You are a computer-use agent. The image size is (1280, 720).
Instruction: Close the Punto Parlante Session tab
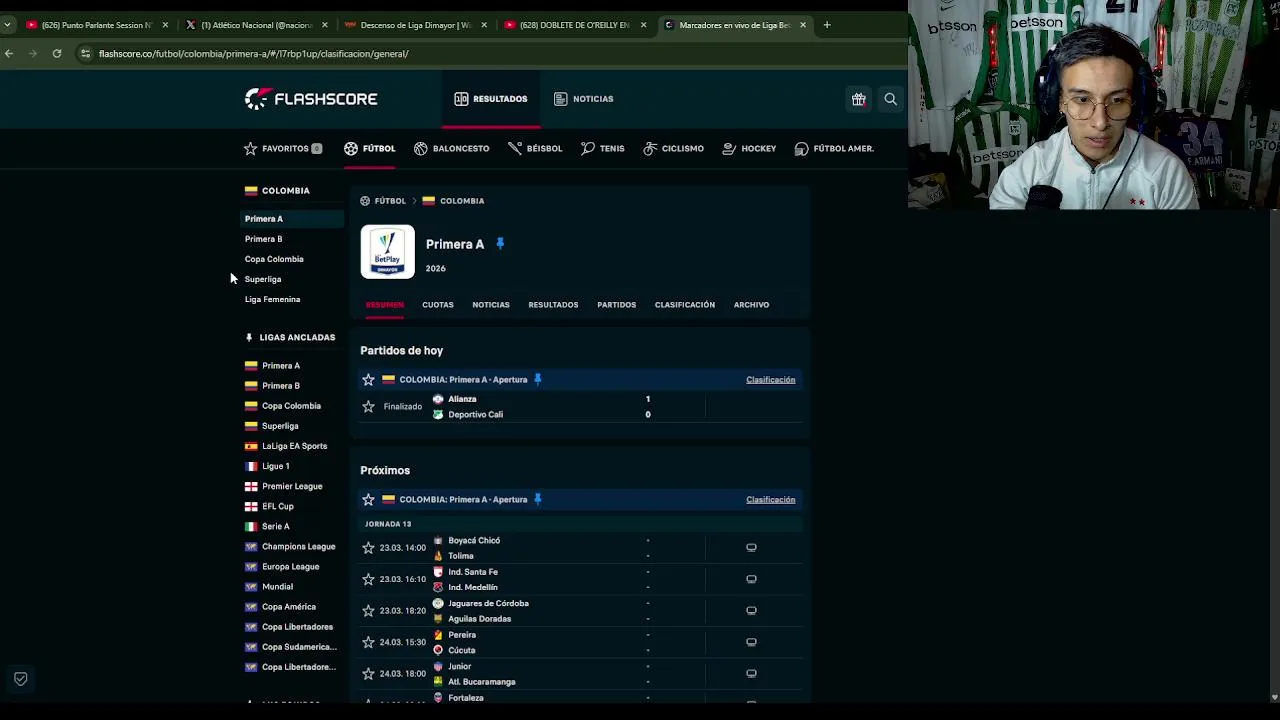click(x=165, y=25)
